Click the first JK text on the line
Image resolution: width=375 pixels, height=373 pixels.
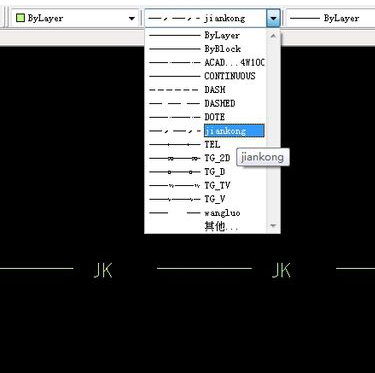click(103, 270)
